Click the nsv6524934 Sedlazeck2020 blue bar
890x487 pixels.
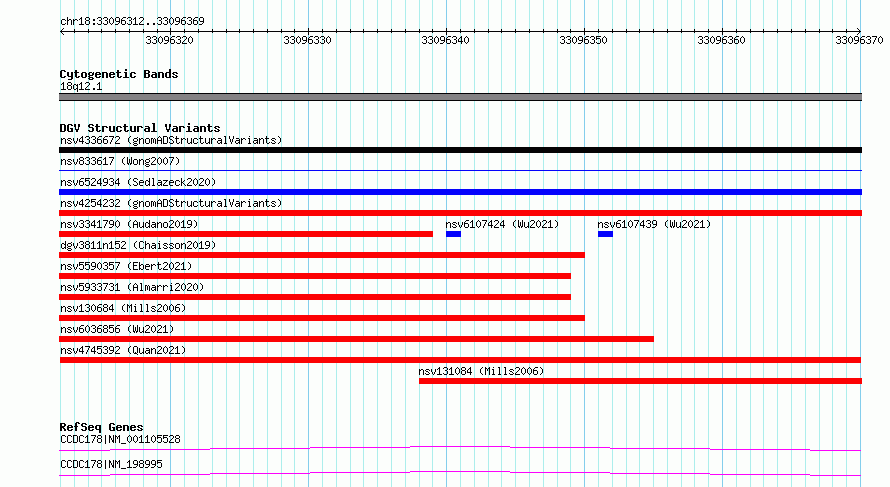pyautogui.click(x=460, y=192)
